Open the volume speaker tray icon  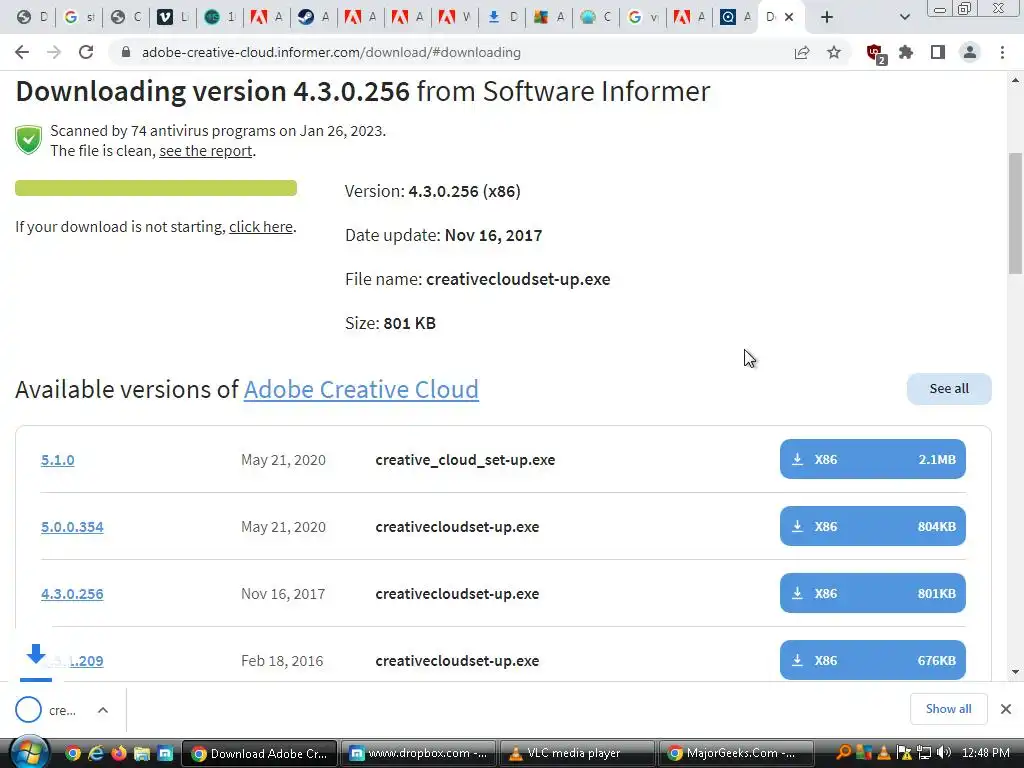[944, 753]
